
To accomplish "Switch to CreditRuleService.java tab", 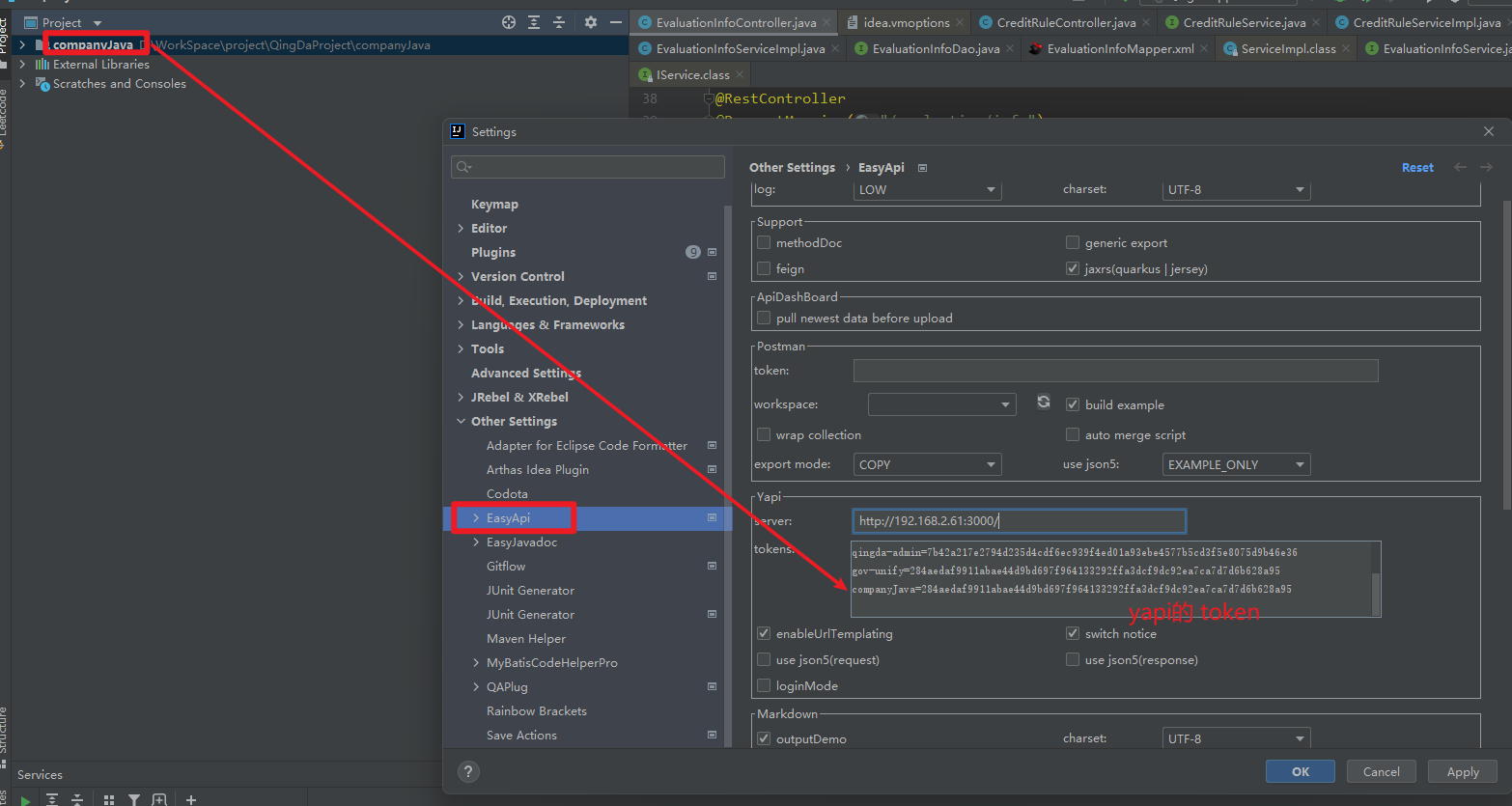I will 1244,22.
